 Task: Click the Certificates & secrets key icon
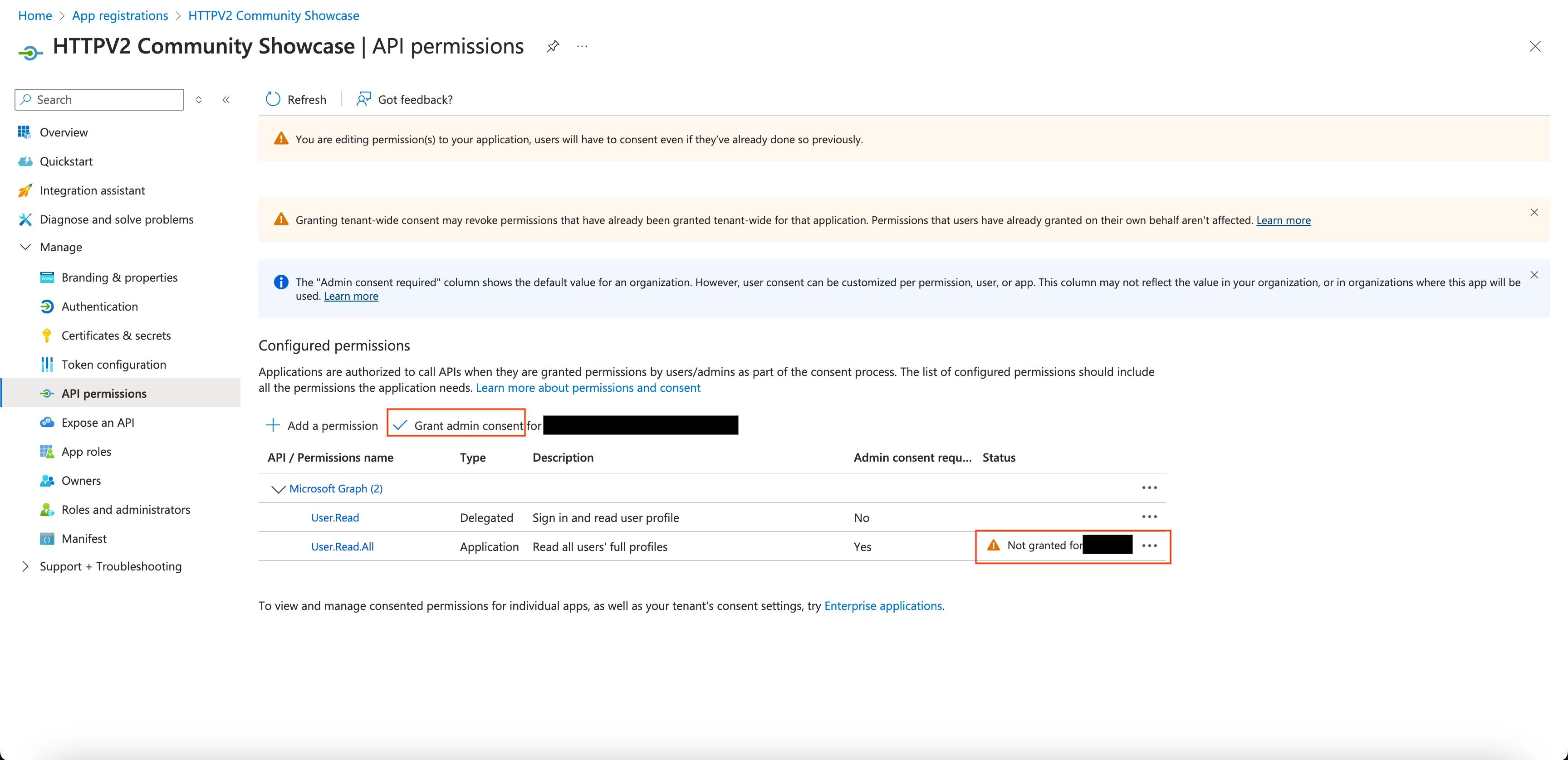coord(47,335)
